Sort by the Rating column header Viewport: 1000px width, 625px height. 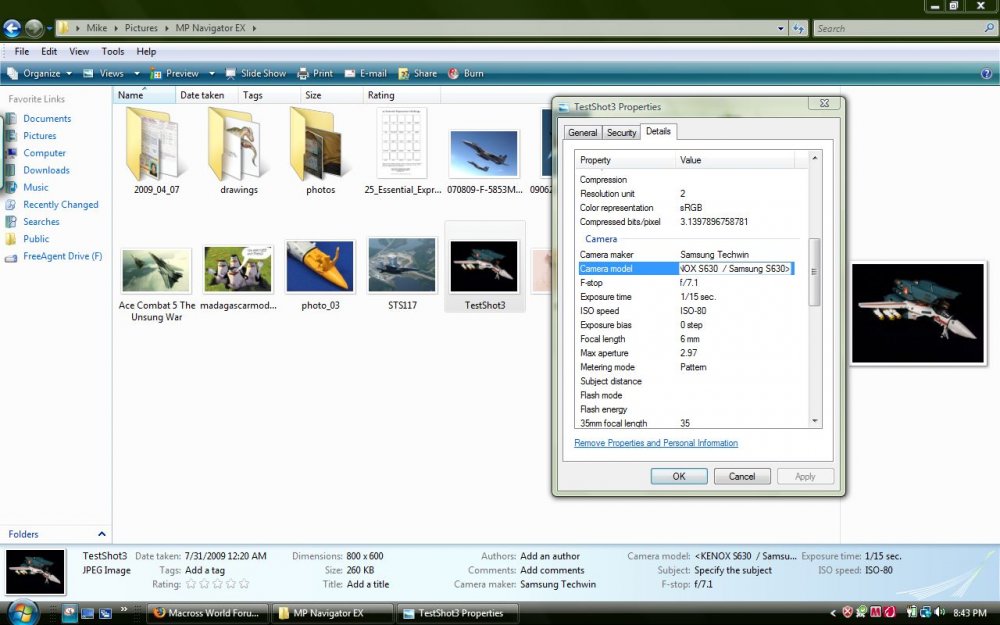click(x=402, y=95)
